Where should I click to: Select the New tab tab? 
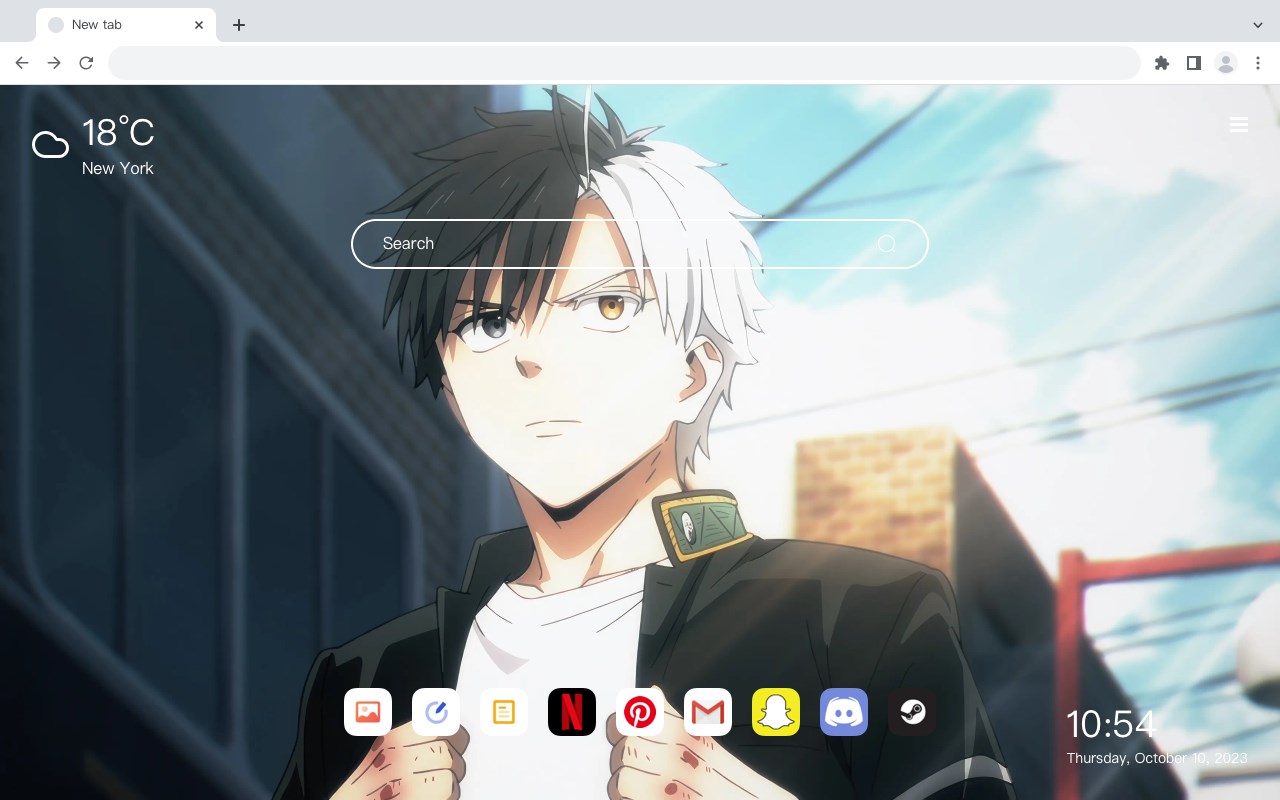[x=126, y=25]
